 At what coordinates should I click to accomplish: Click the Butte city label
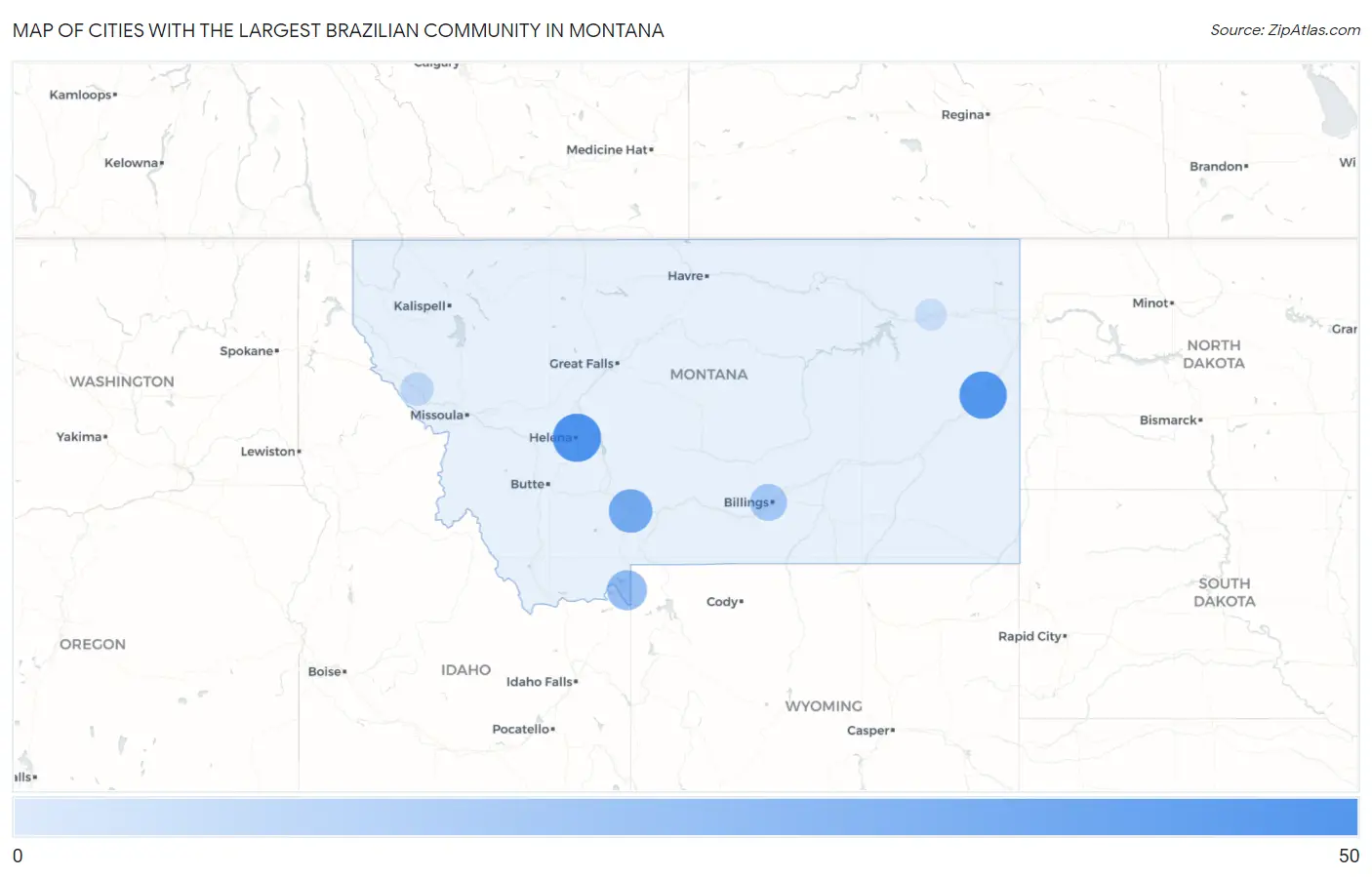pyautogui.click(x=527, y=484)
